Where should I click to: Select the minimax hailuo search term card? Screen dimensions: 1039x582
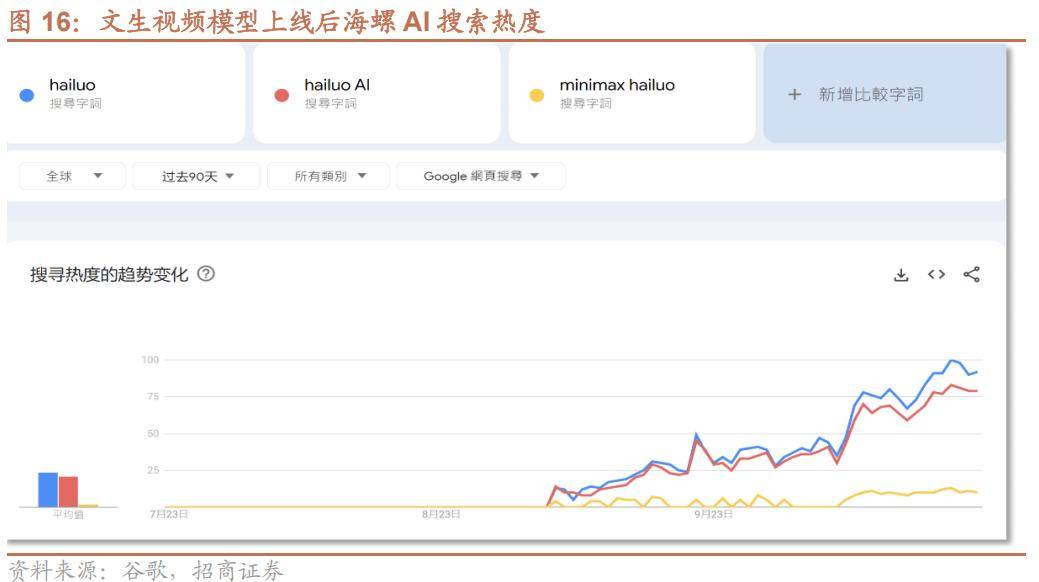pos(631,94)
